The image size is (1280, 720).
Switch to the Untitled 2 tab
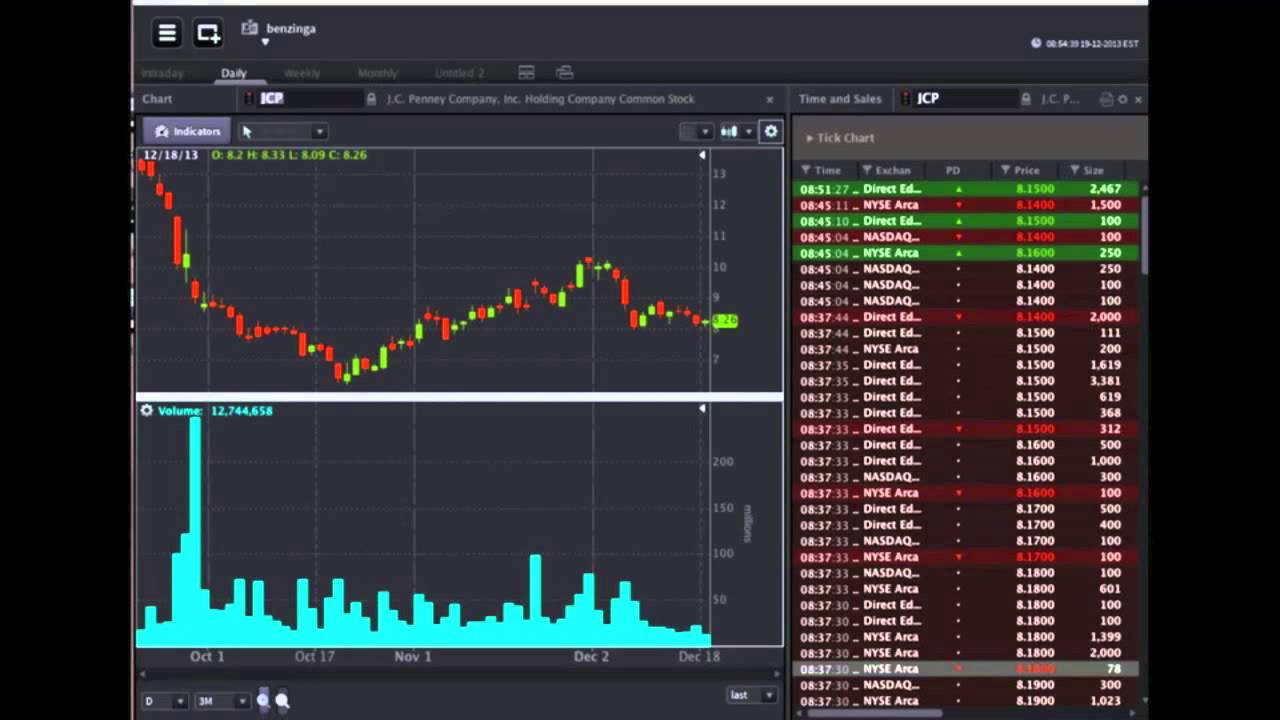click(459, 73)
